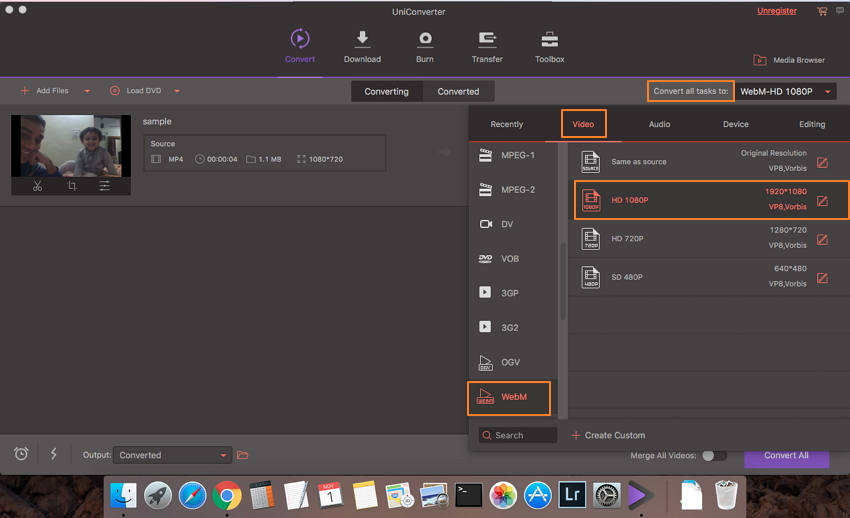This screenshot has width=850, height=518.
Task: Choose 3GP format
Action: (x=512, y=293)
